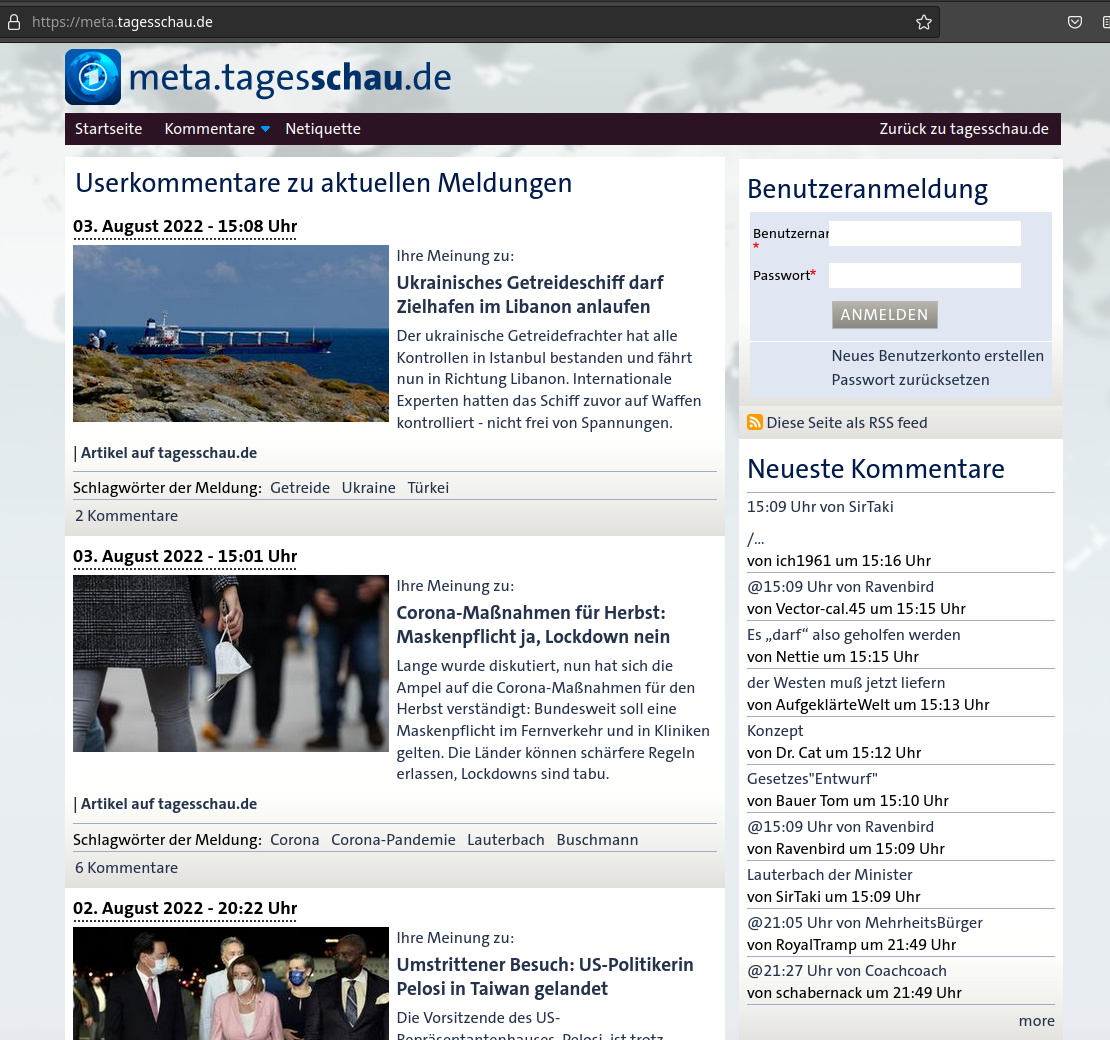Click the browser URL address bar
The height and width of the screenshot is (1040, 1110).
[467, 22]
